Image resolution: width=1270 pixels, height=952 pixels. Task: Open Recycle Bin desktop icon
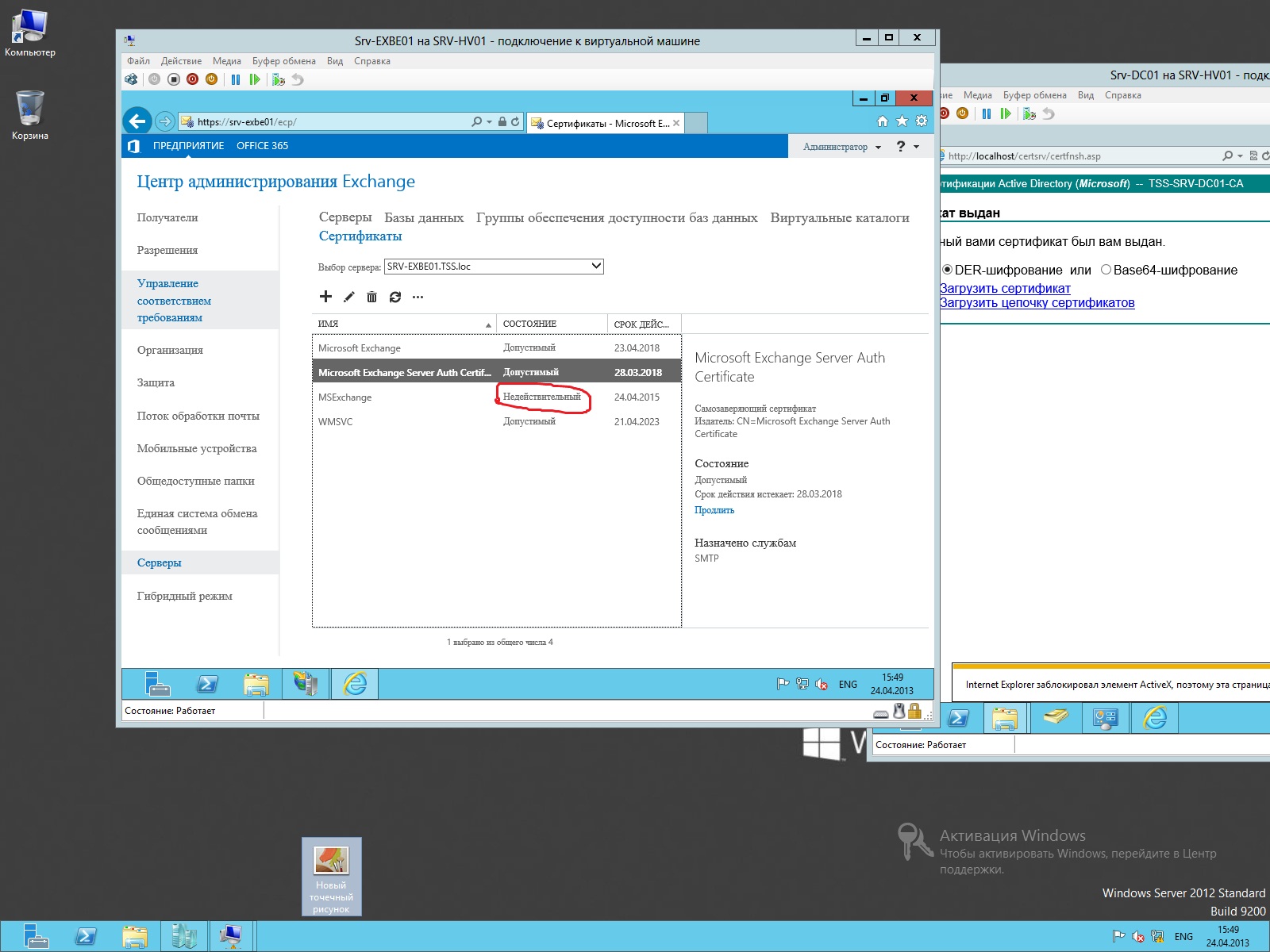click(x=30, y=115)
